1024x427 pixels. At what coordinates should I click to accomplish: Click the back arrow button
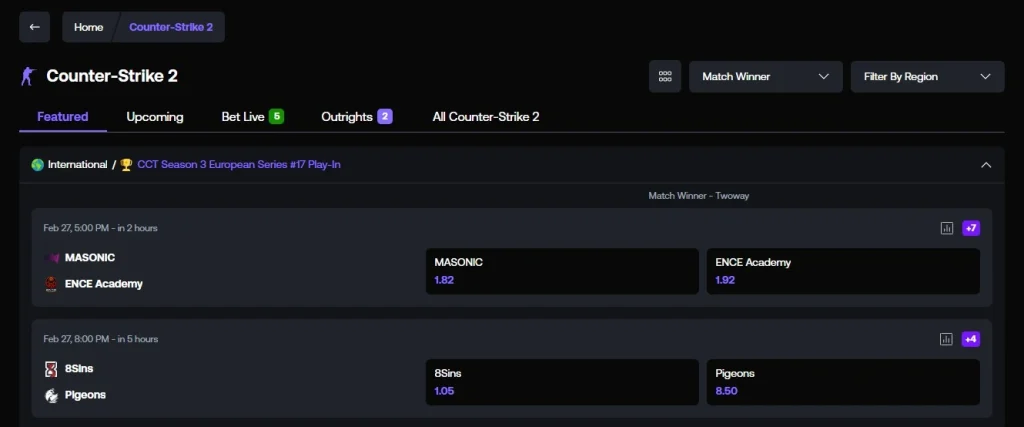click(x=35, y=27)
